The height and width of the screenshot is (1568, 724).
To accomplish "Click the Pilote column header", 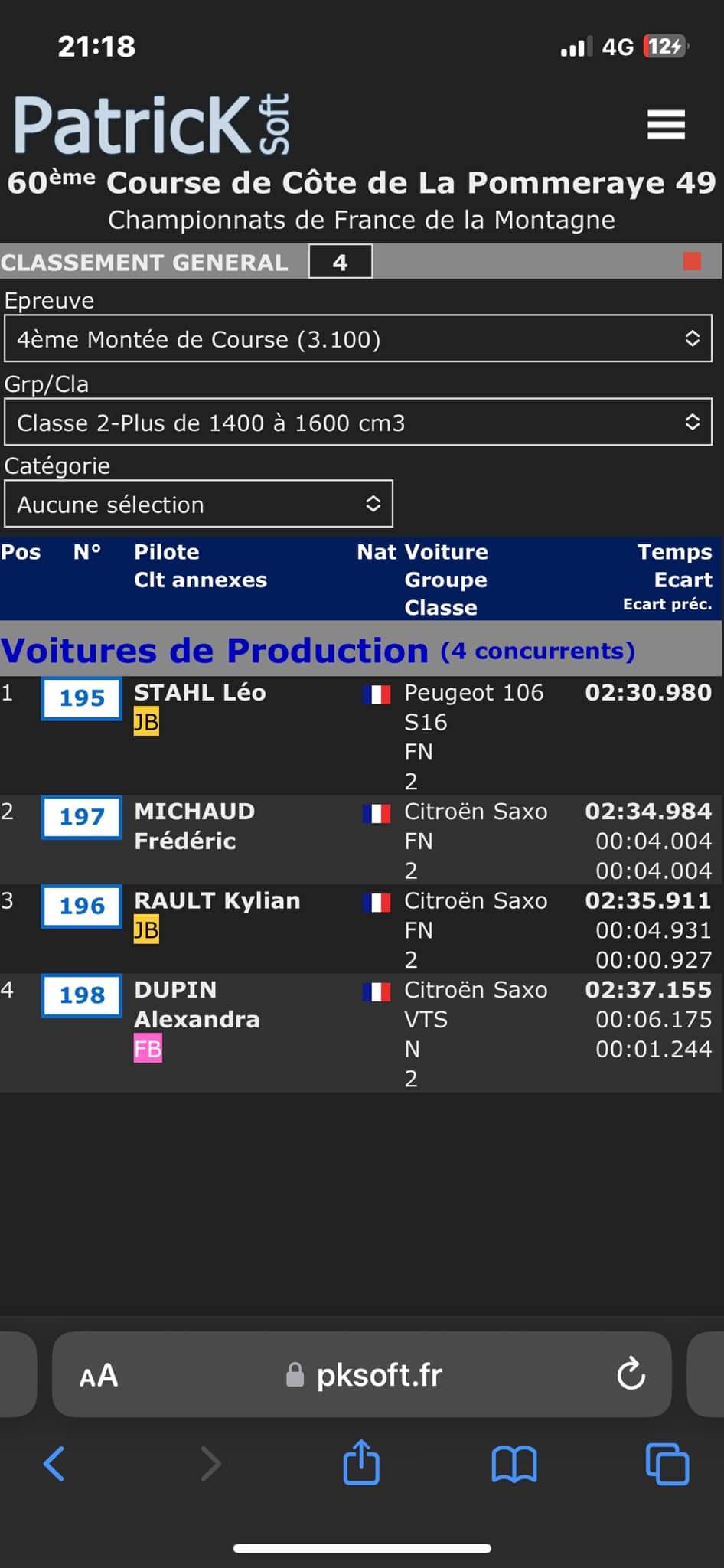I will (x=167, y=552).
